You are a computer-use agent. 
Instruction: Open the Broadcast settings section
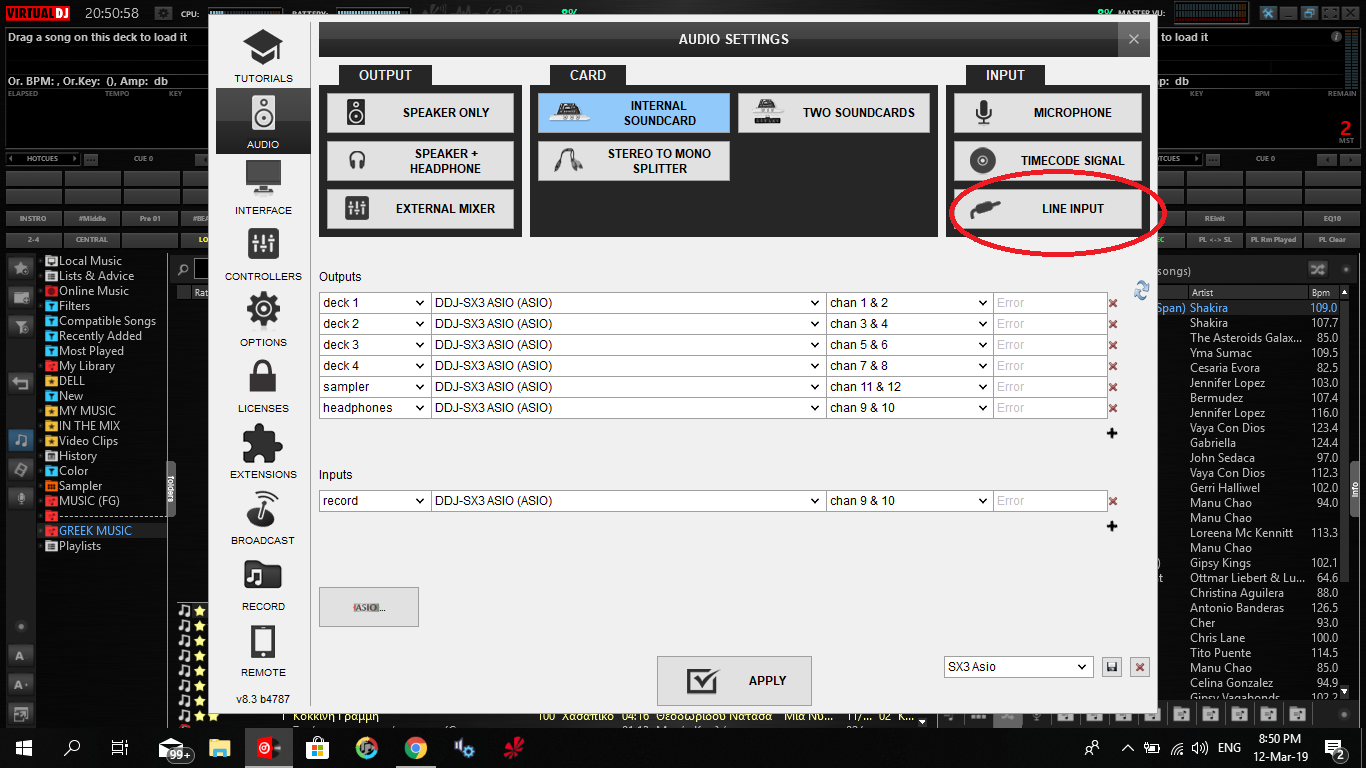(x=263, y=517)
